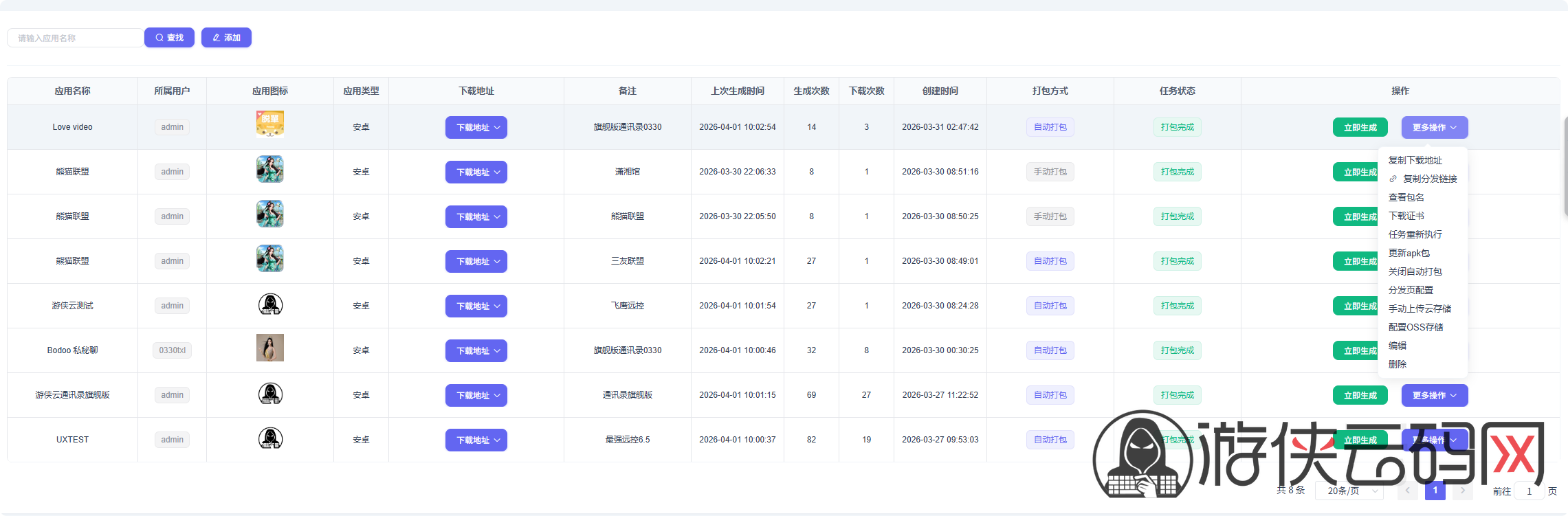This screenshot has width=1568, height=516.
Task: Click the Love video app icon
Action: 270,124
